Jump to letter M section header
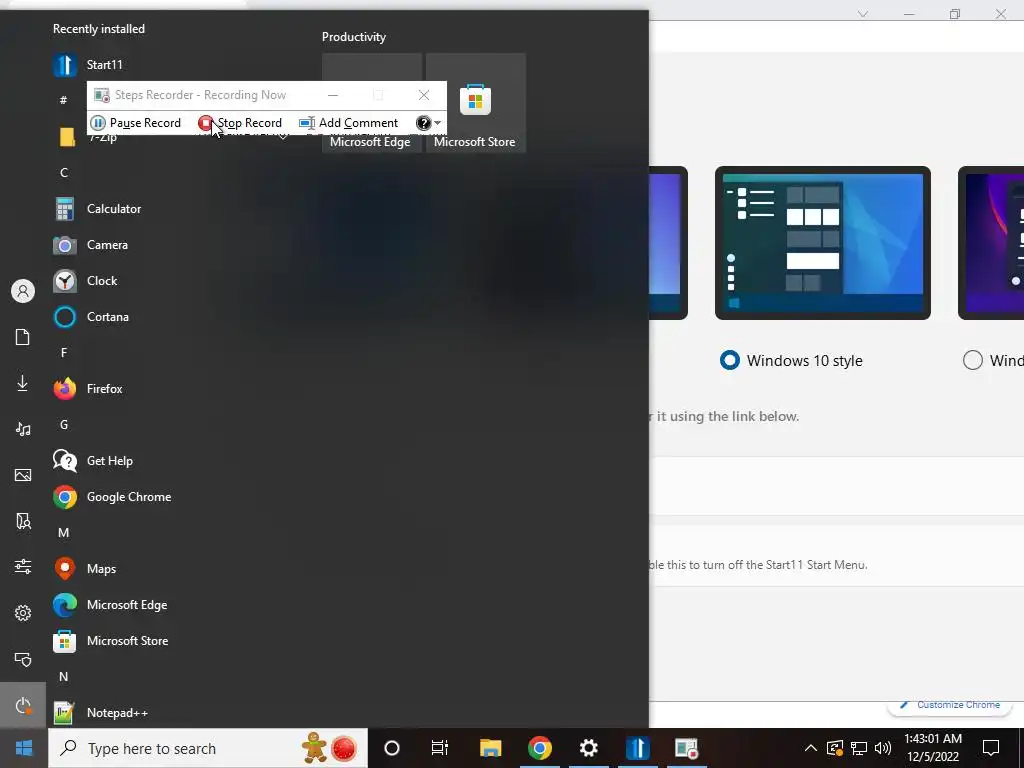The width and height of the screenshot is (1024, 768). 64,533
